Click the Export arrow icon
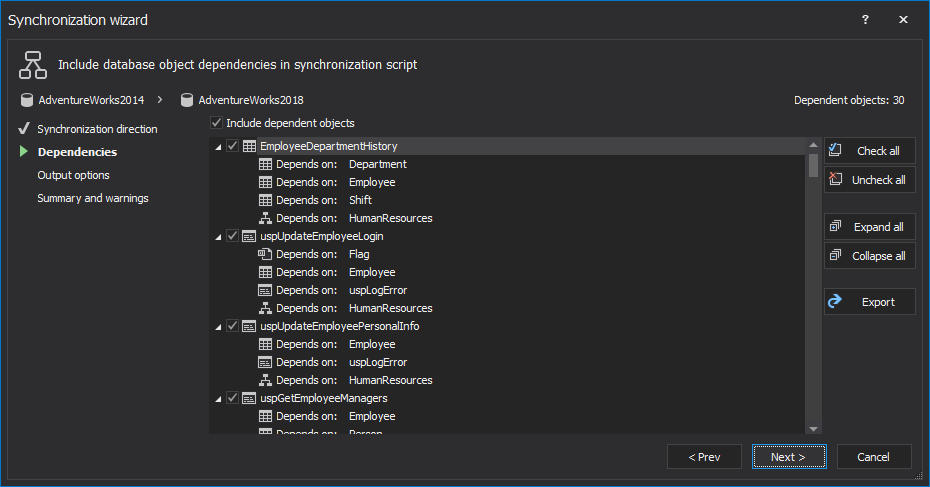The width and height of the screenshot is (930, 487). (836, 302)
